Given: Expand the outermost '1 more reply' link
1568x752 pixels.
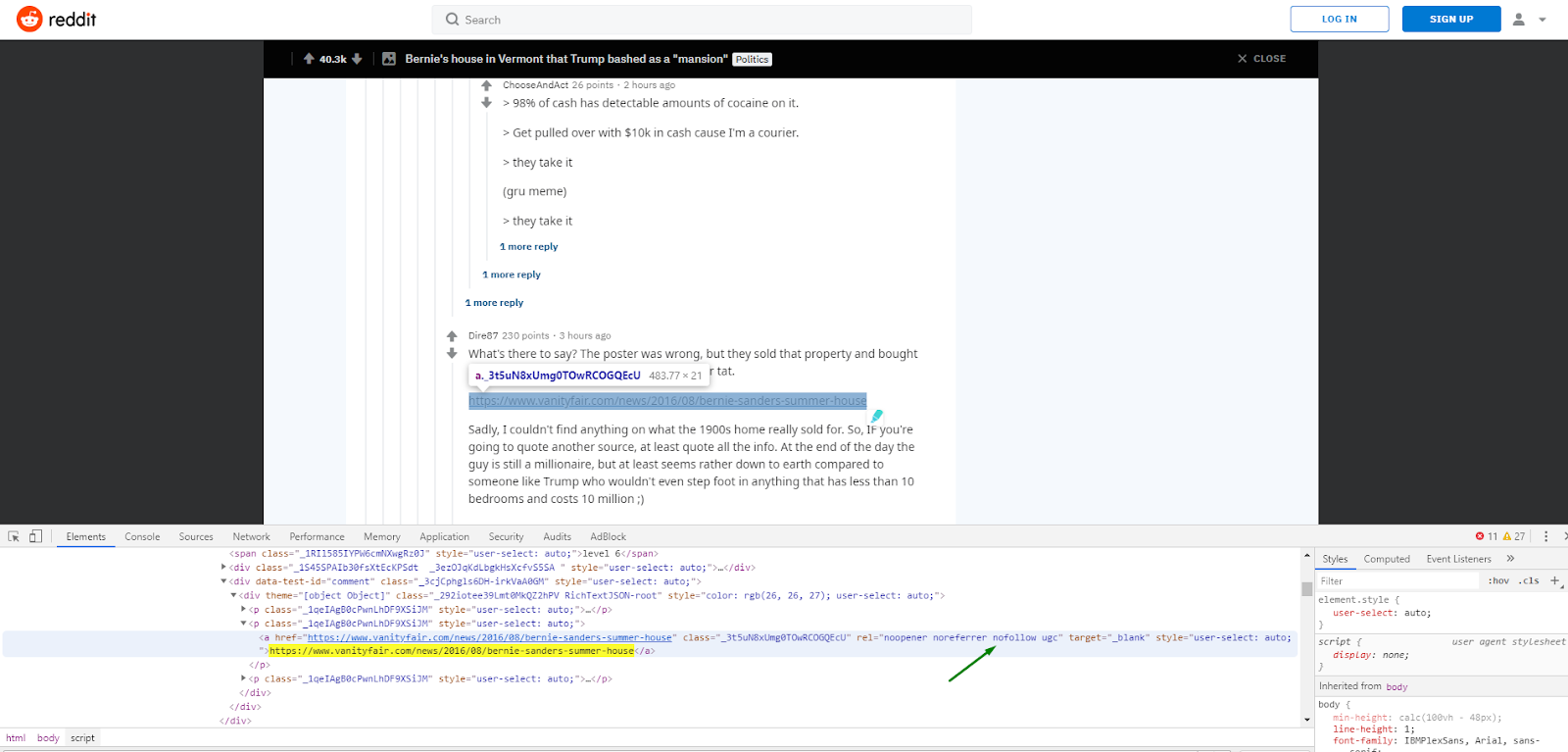Looking at the screenshot, I should click(x=494, y=303).
